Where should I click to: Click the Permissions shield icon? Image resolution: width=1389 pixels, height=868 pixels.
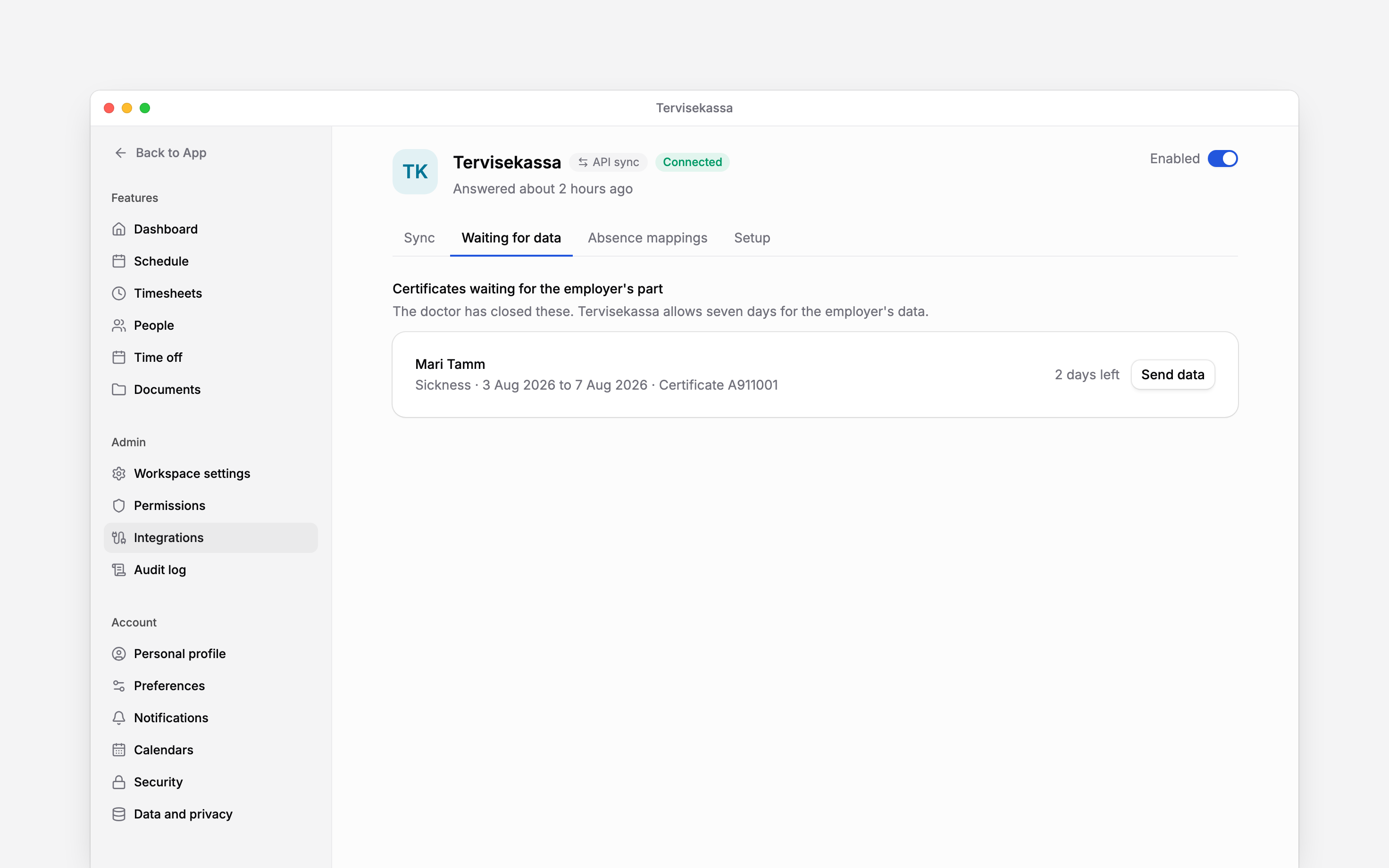coord(119,506)
